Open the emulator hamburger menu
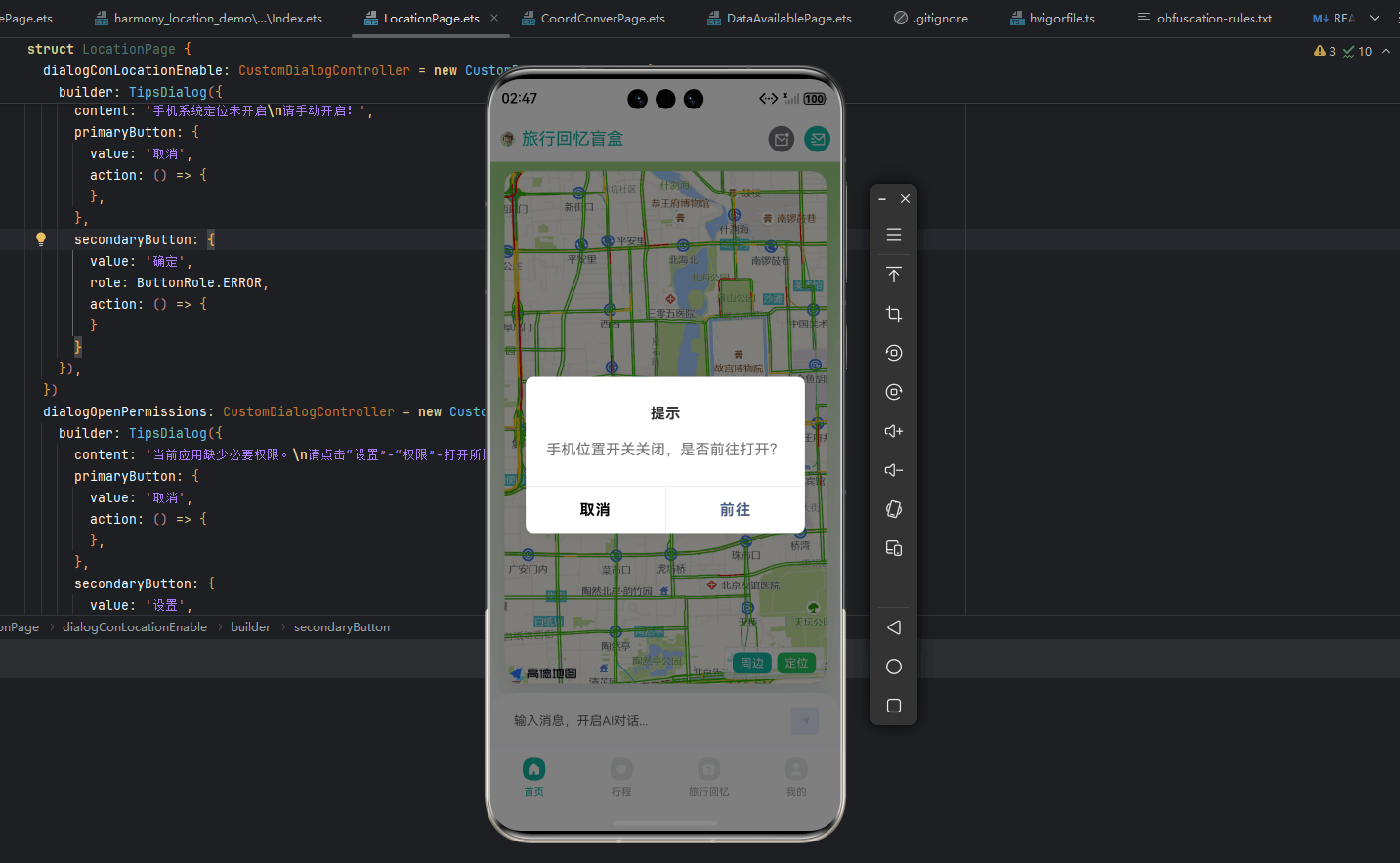This screenshot has height=863, width=1400. [893, 235]
